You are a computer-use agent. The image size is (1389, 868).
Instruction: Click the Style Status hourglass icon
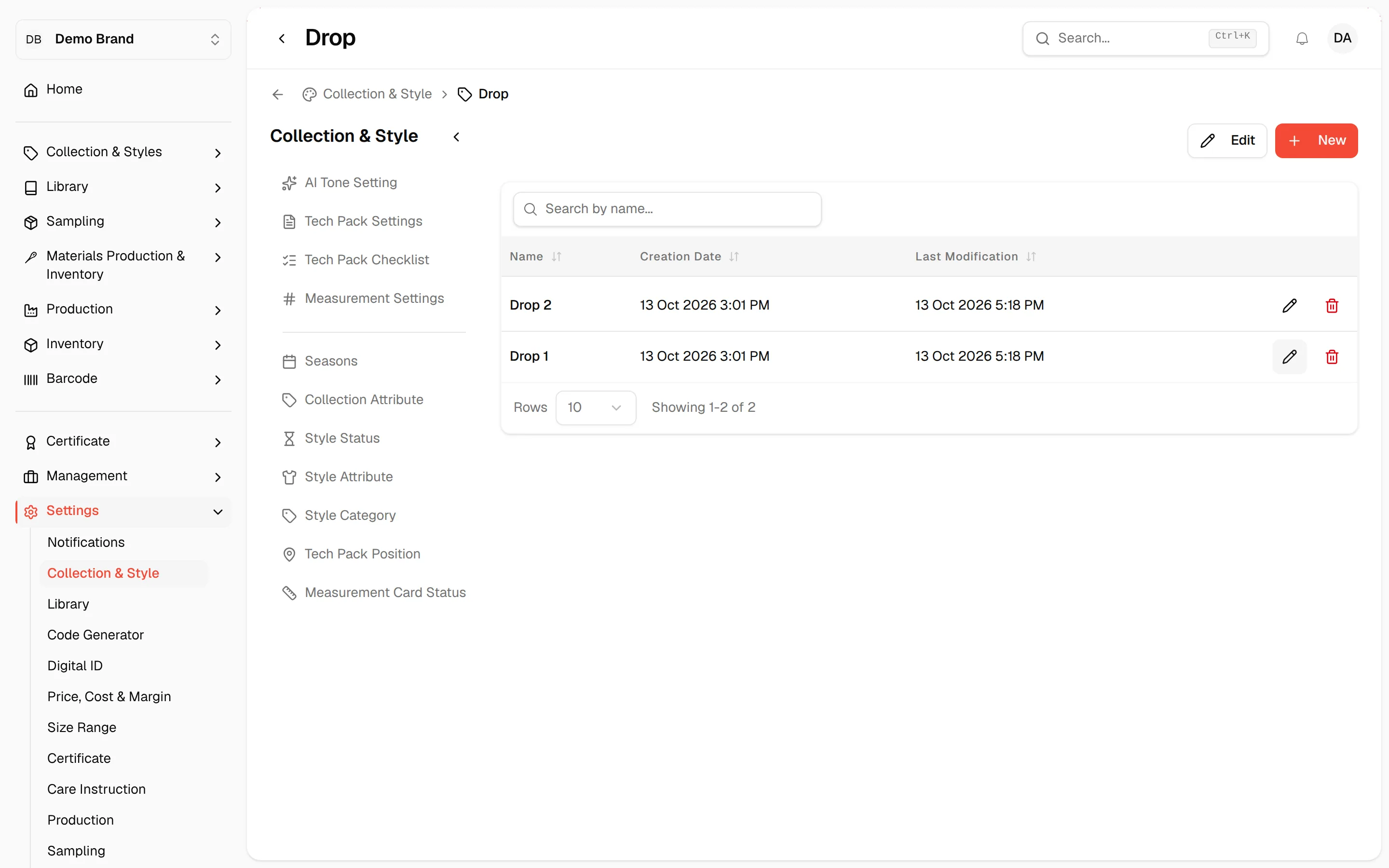pyautogui.click(x=289, y=439)
